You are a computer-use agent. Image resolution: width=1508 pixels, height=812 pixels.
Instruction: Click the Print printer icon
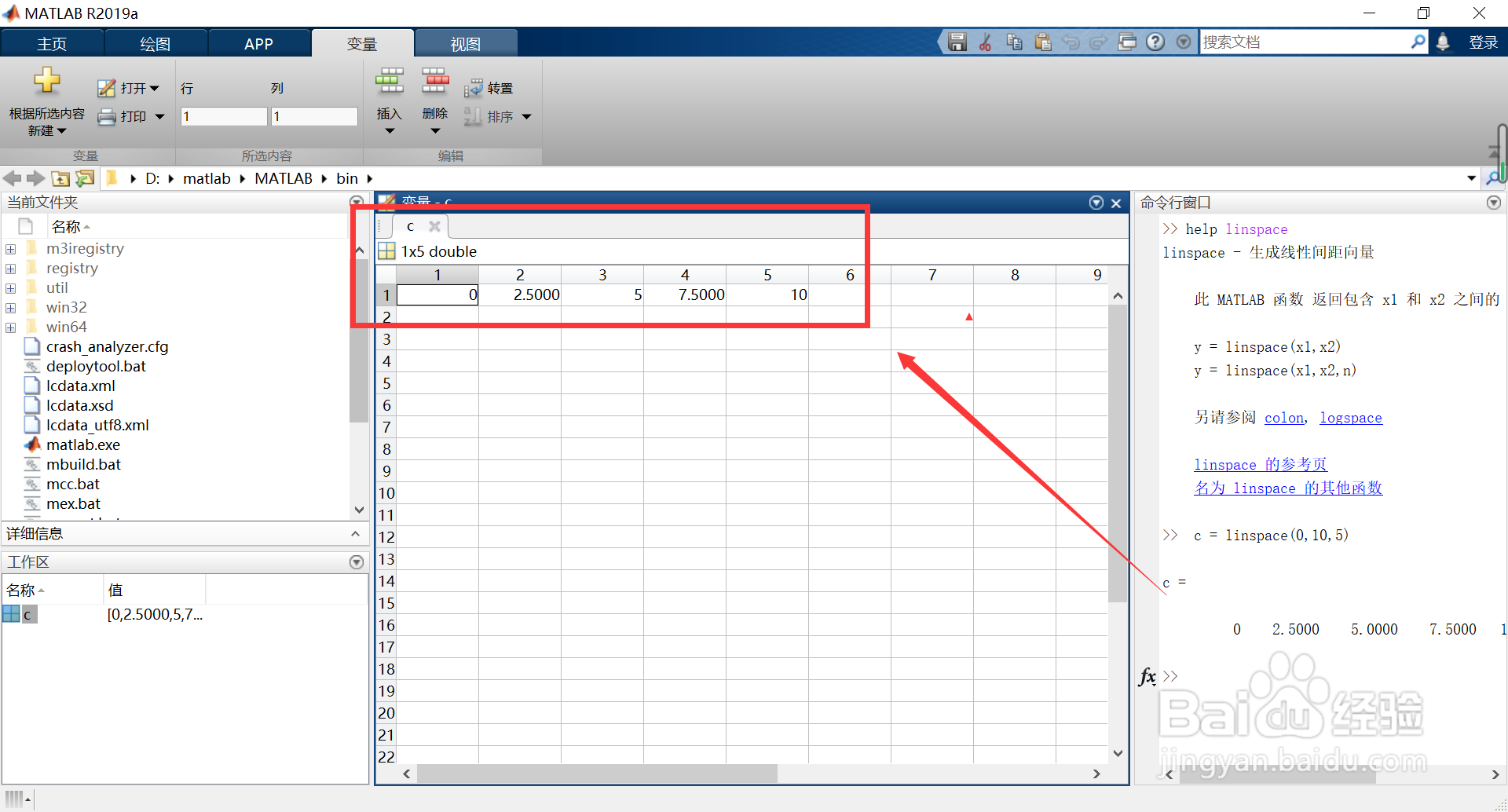(106, 116)
